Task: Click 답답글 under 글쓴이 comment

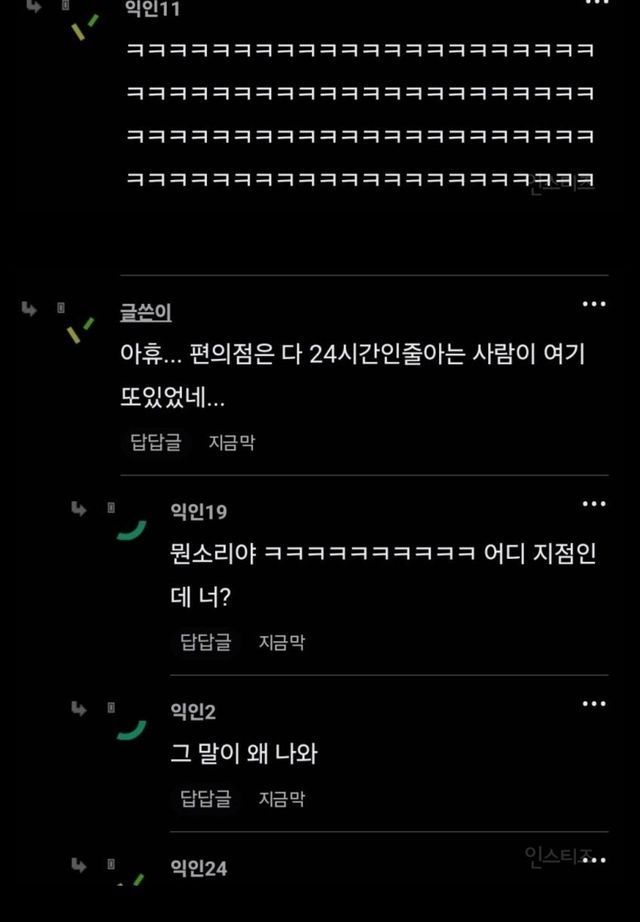Action: (156, 442)
